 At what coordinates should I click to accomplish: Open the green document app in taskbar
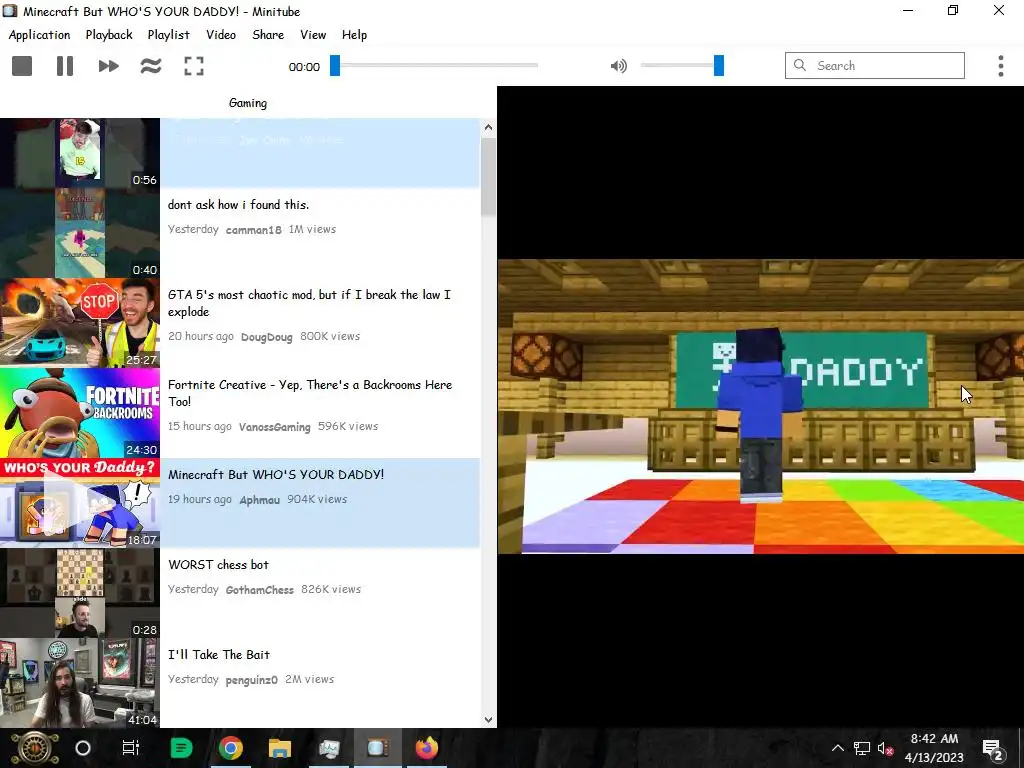click(181, 748)
